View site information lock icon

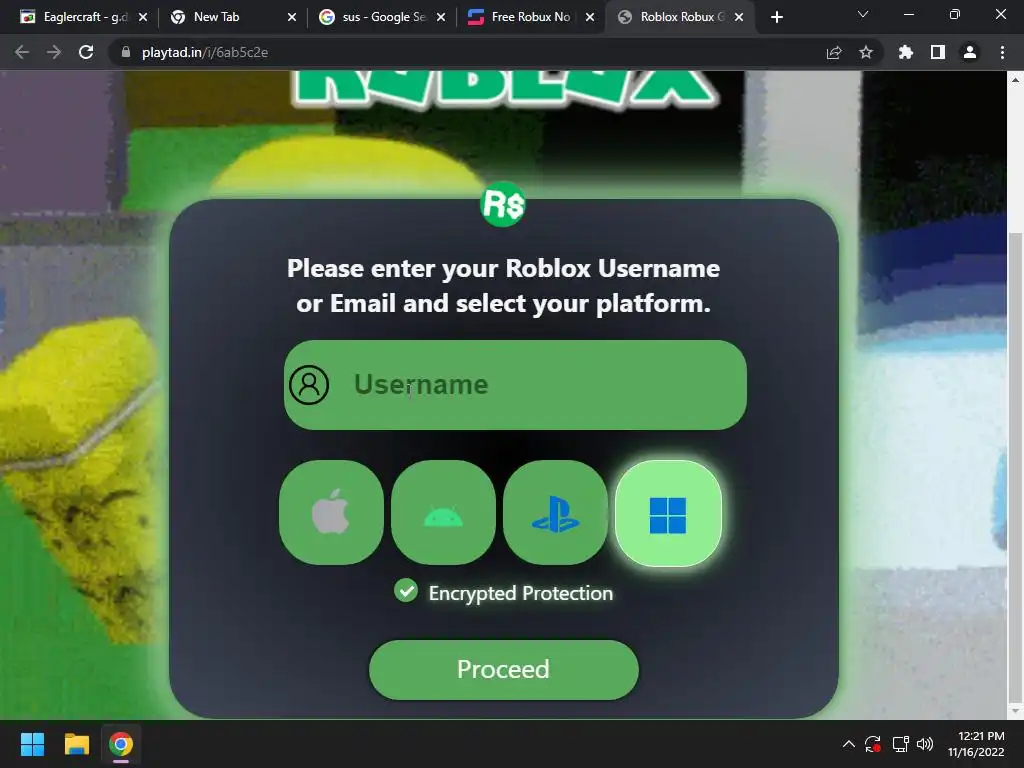(x=126, y=52)
